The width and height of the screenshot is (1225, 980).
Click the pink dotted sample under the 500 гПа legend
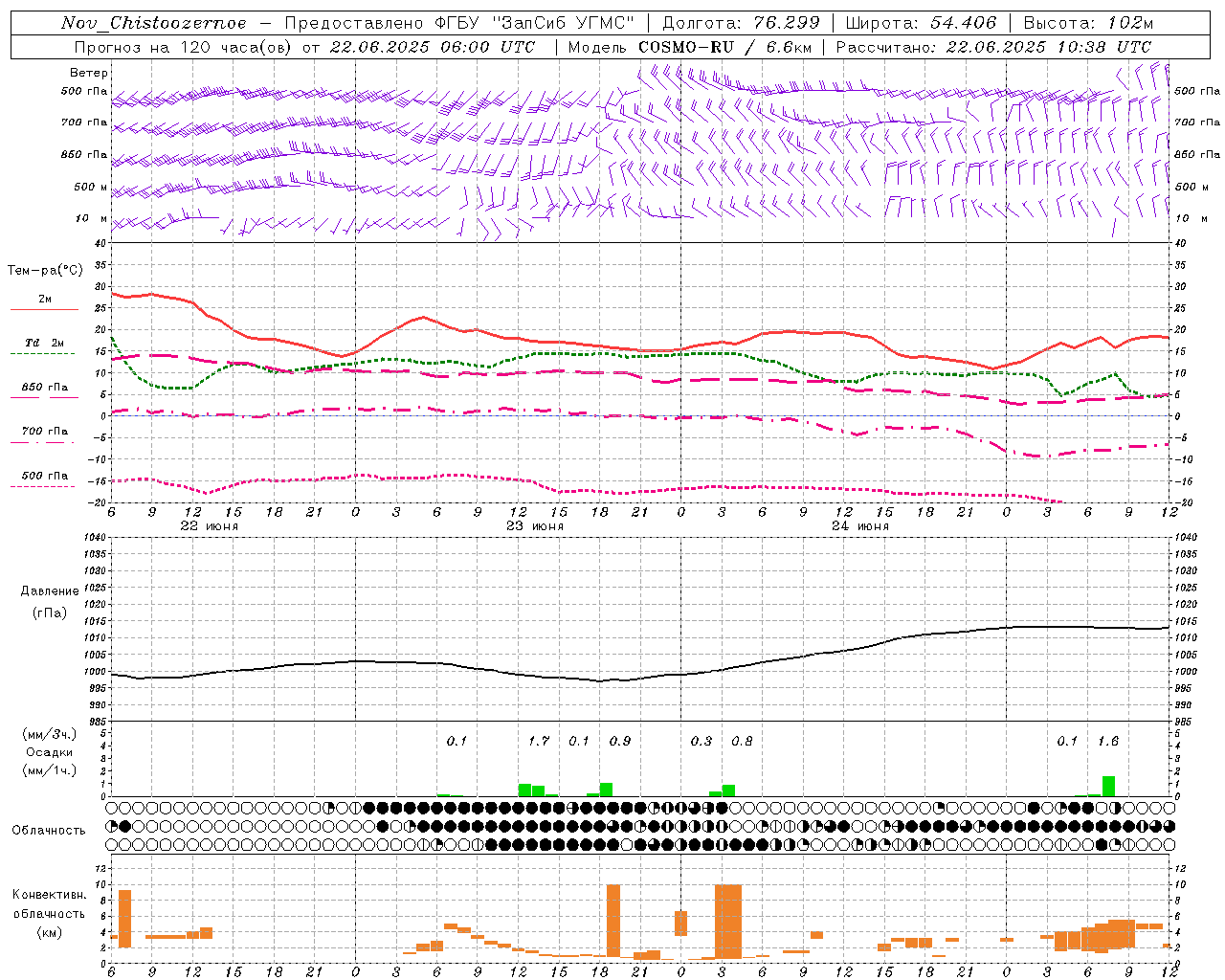point(42,487)
